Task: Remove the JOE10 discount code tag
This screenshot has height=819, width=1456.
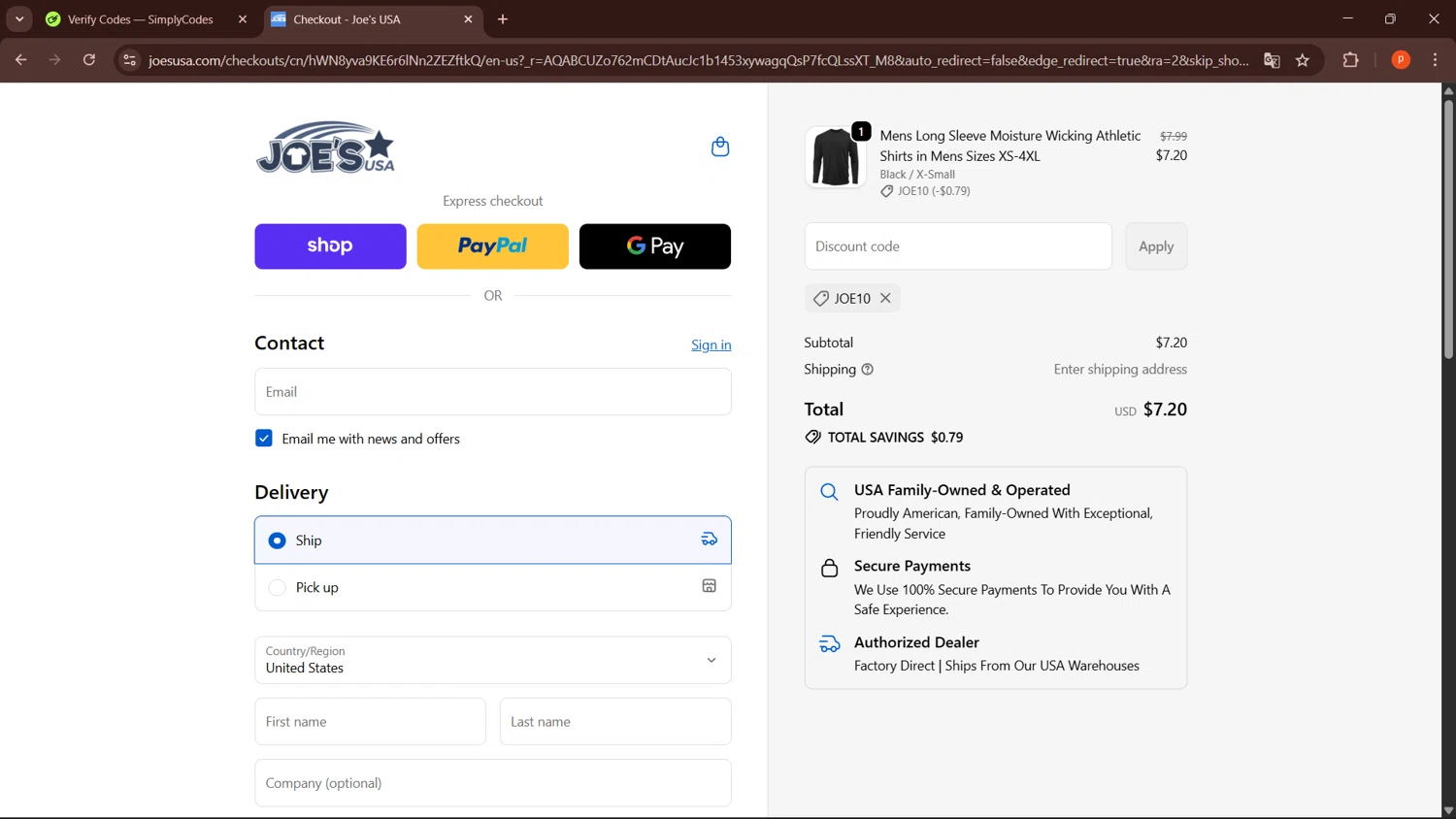Action: [x=885, y=298]
